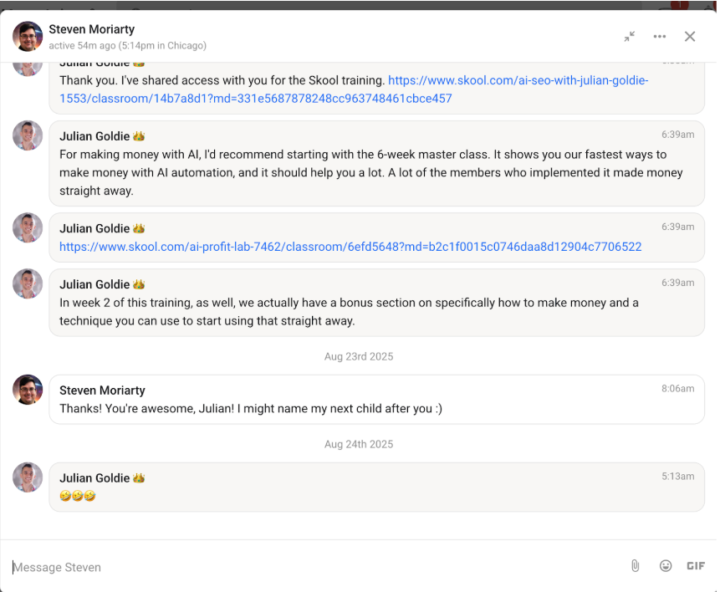The width and height of the screenshot is (720, 592).
Task: Click Julian Goldie's avatar beside the week 2 bonus message
Action: point(28,283)
